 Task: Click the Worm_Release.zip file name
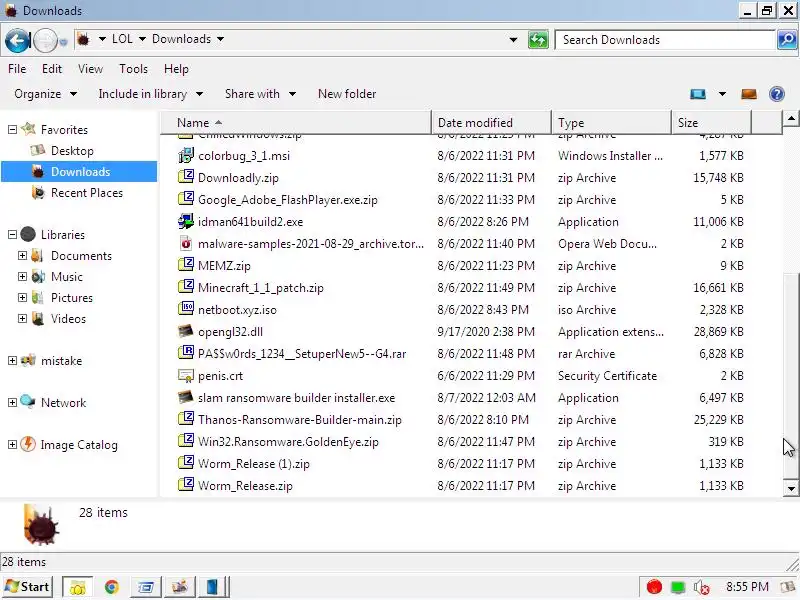pyautogui.click(x=245, y=486)
